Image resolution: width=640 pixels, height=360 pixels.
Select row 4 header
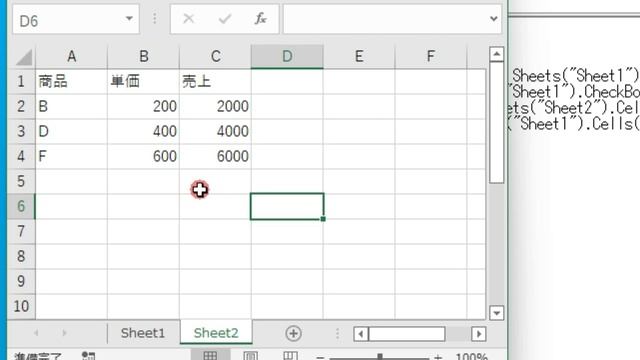21,156
